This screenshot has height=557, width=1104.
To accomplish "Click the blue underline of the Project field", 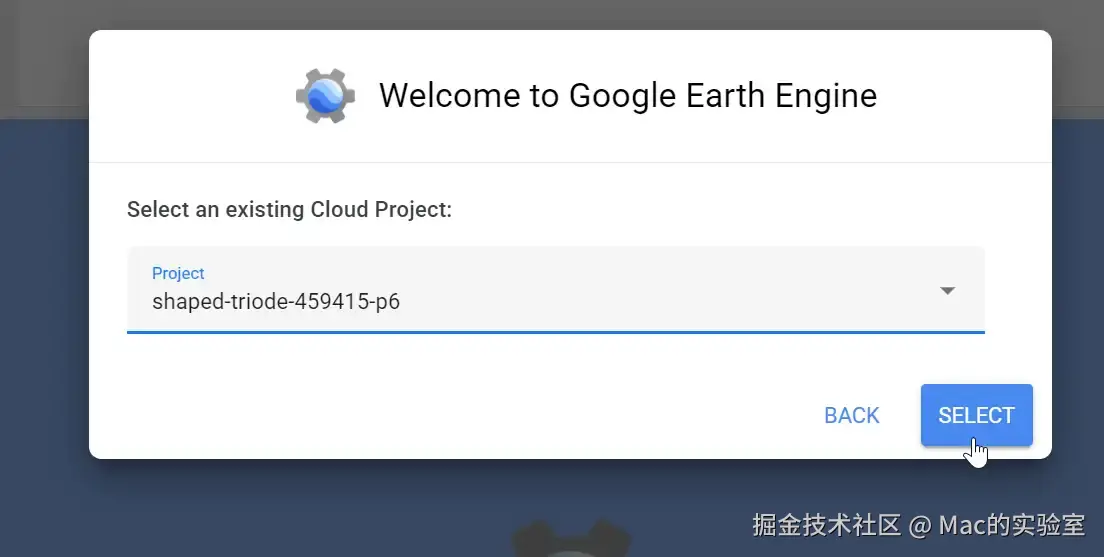I will (x=555, y=331).
